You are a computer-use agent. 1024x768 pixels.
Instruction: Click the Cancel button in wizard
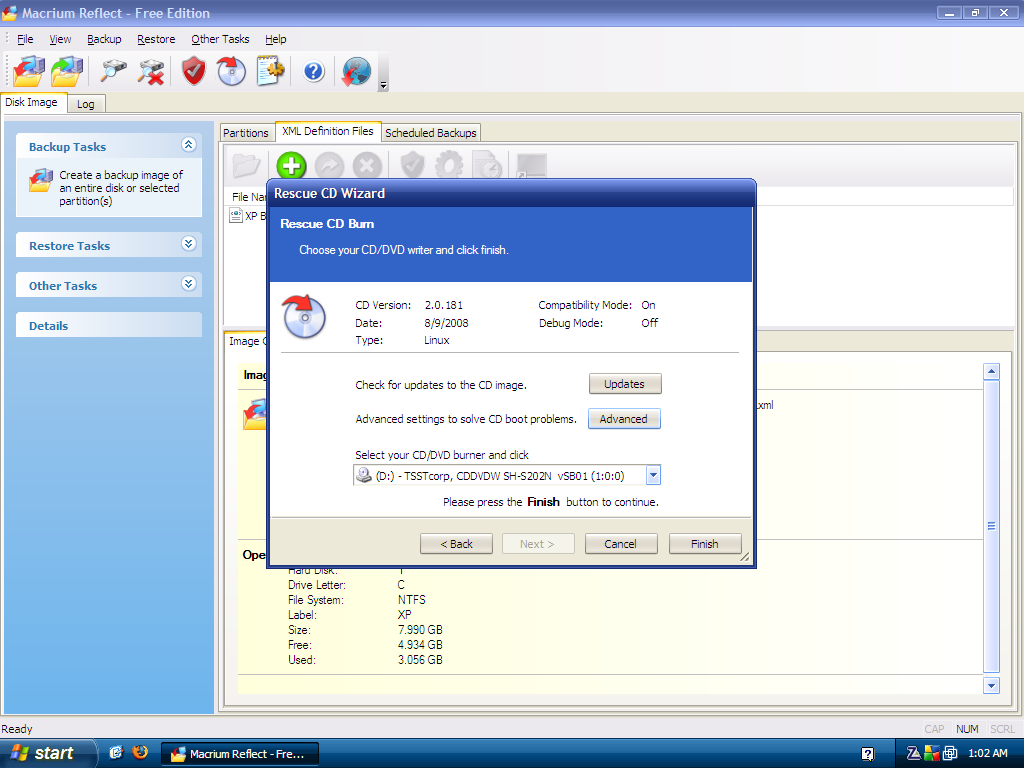click(620, 544)
